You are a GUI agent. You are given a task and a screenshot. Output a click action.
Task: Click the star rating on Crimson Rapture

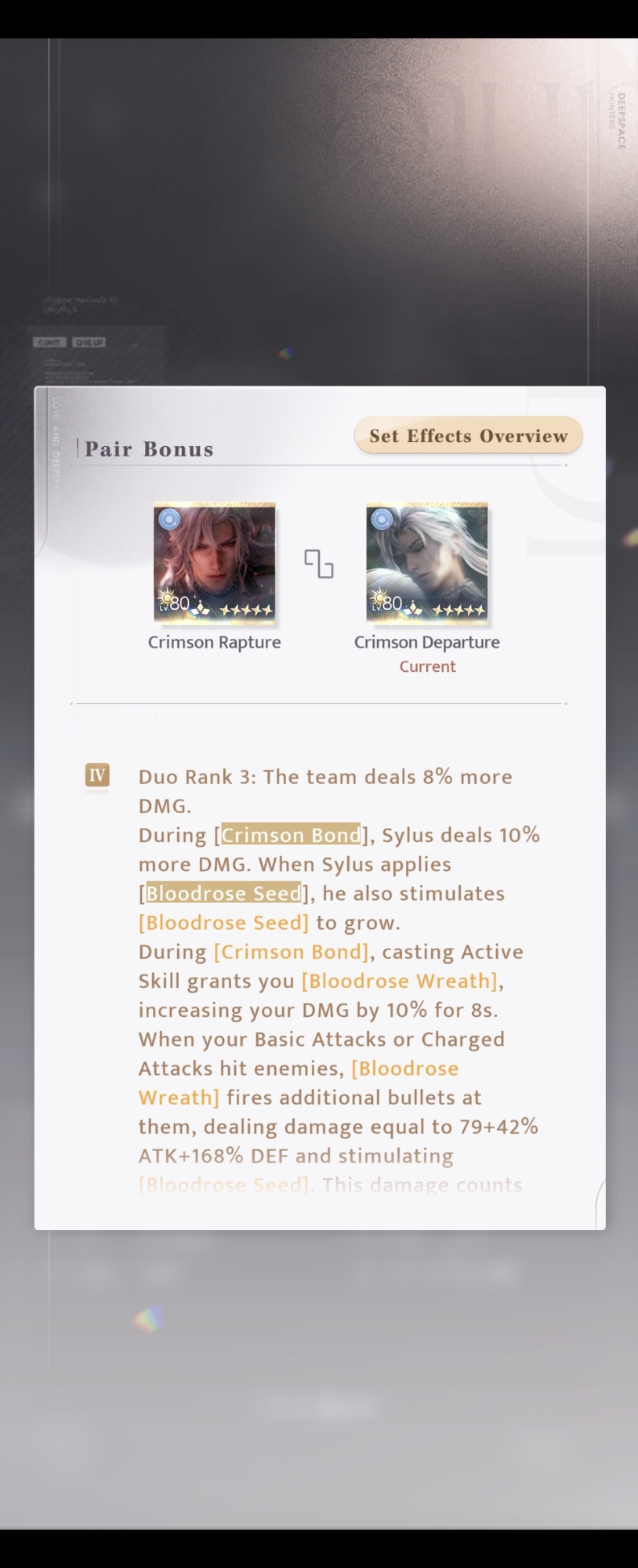point(246,610)
